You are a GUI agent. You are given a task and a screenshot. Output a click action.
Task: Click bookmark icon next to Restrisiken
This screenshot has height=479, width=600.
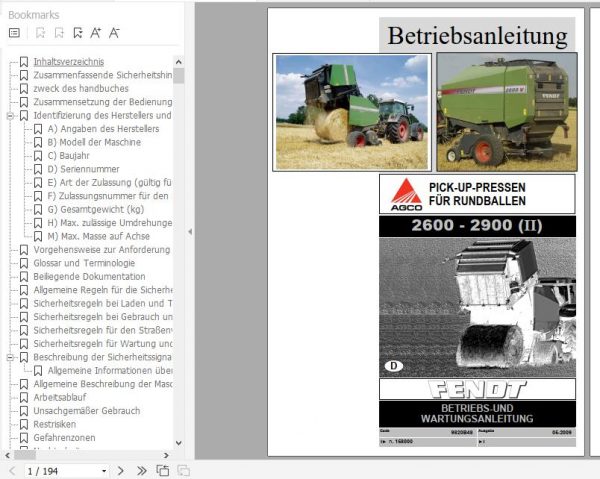24,424
